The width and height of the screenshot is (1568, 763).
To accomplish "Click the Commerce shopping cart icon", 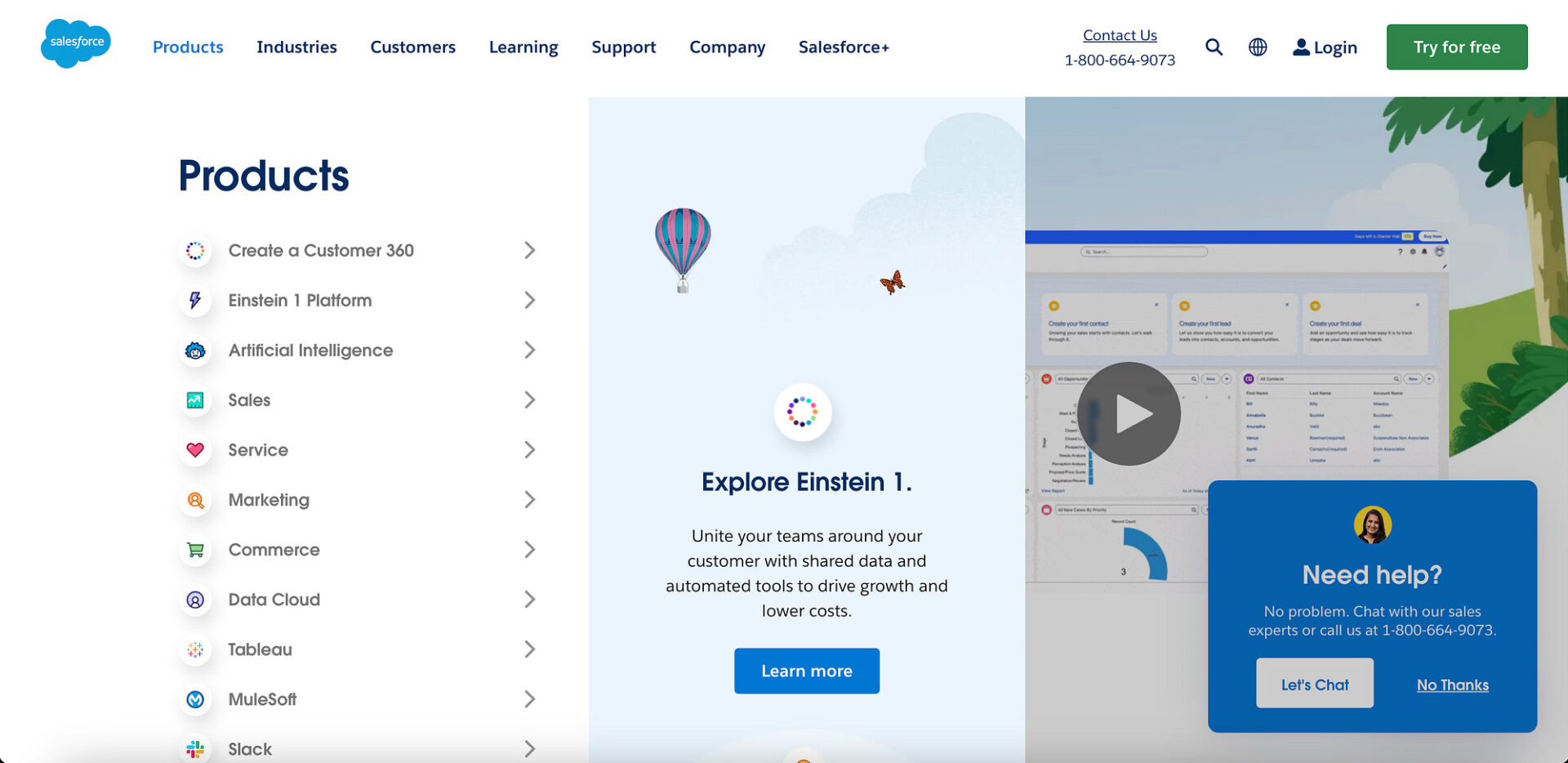I will click(x=195, y=550).
